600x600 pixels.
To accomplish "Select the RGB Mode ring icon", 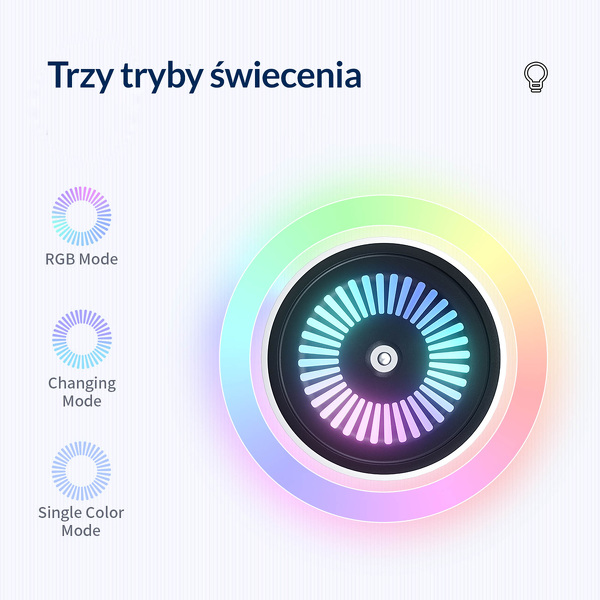I will [81, 215].
